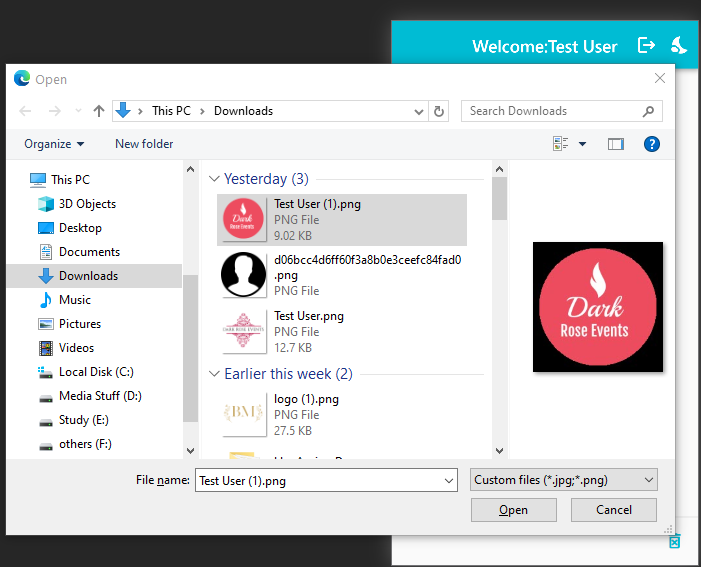This screenshot has height=567, width=701.
Task: Click the search magnifier icon
Action: click(648, 111)
